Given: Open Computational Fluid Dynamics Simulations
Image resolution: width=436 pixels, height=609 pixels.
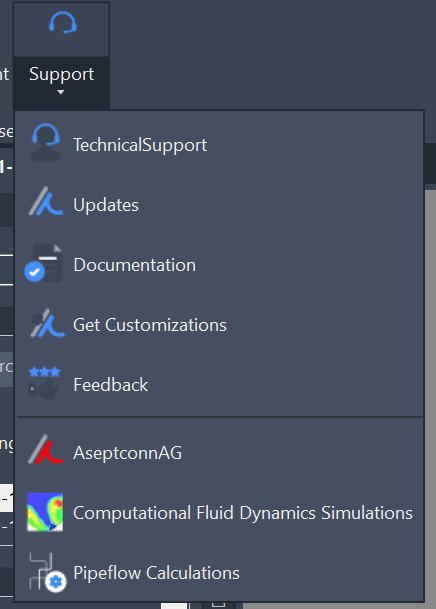Looking at the screenshot, I should pyautogui.click(x=219, y=513).
